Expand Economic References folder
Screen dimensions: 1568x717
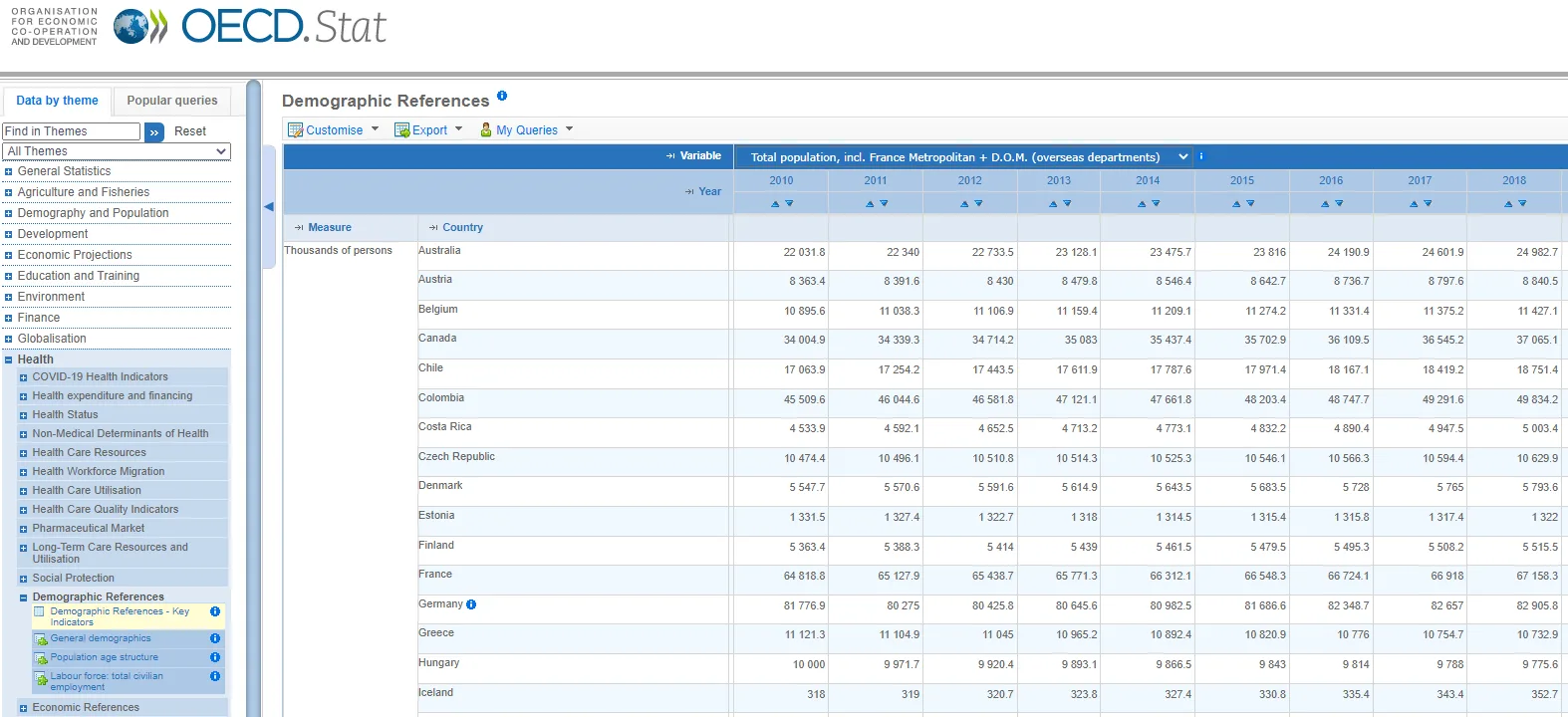point(23,708)
